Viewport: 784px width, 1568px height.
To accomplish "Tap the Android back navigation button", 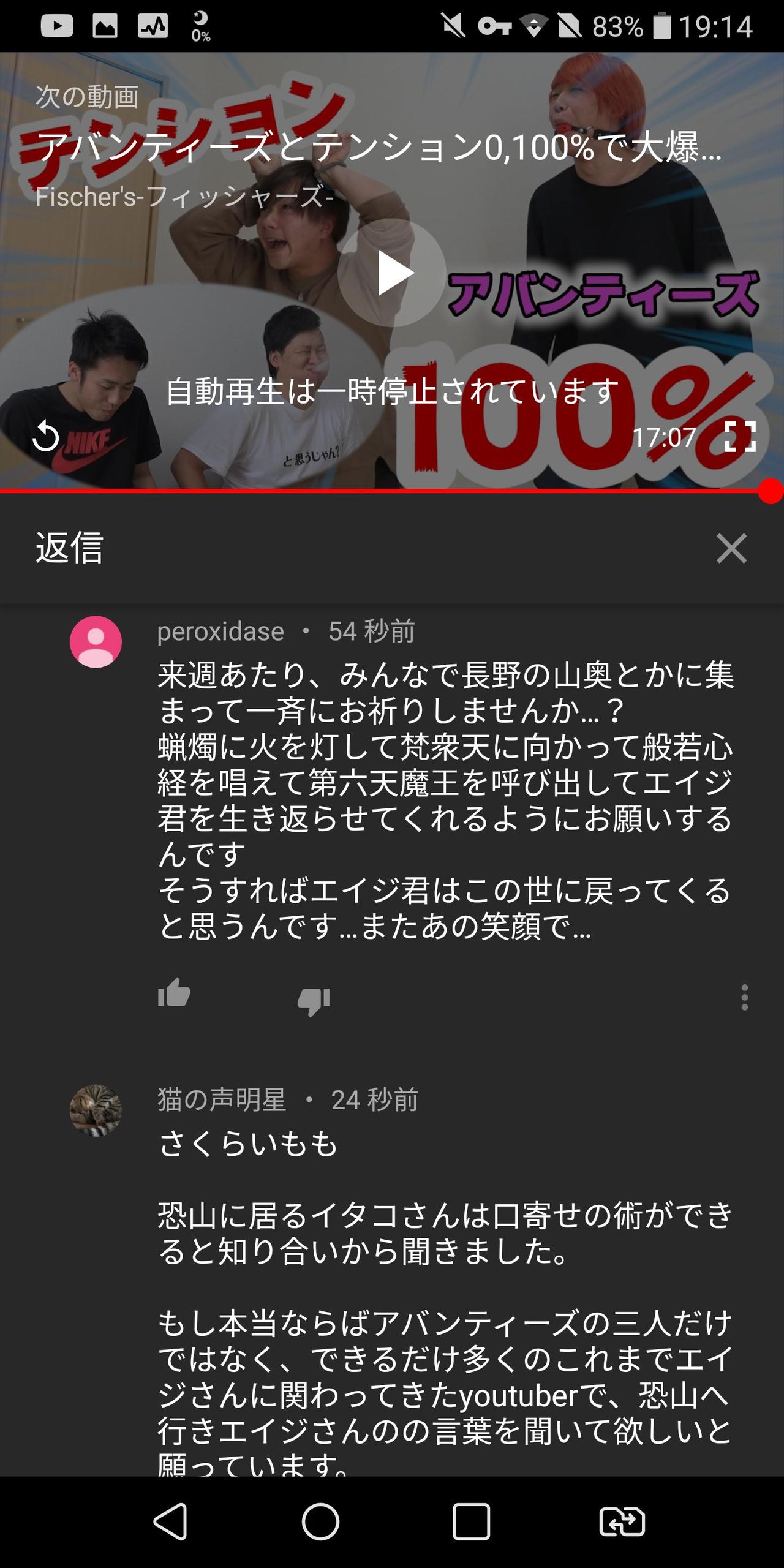I will 170,1521.
